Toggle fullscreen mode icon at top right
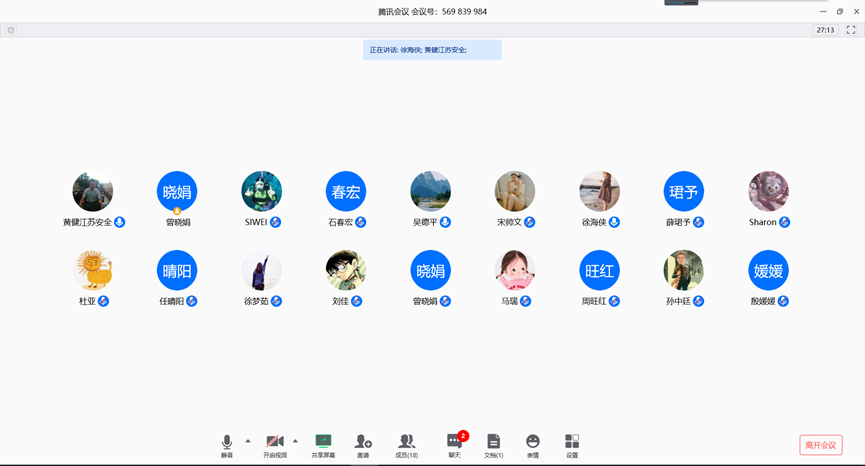 click(851, 30)
